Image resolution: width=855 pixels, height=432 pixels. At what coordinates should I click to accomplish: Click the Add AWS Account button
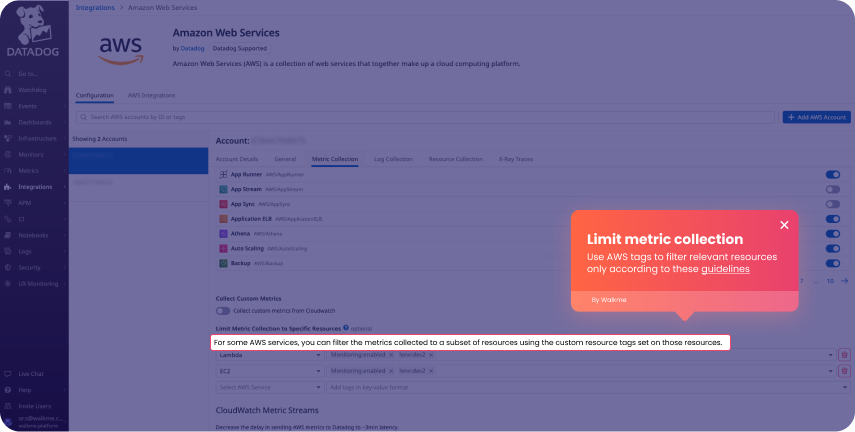pos(816,117)
